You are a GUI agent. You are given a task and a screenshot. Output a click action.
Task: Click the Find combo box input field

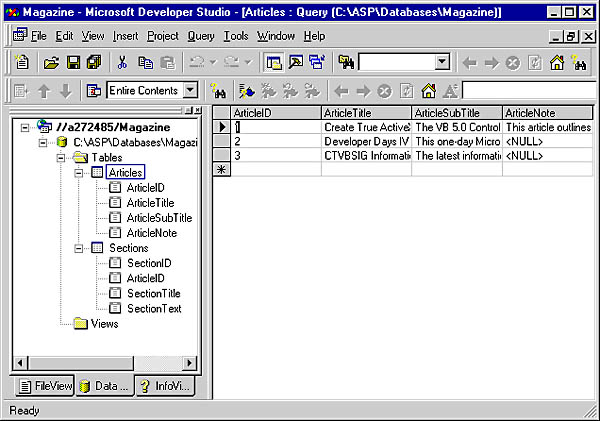click(x=397, y=62)
